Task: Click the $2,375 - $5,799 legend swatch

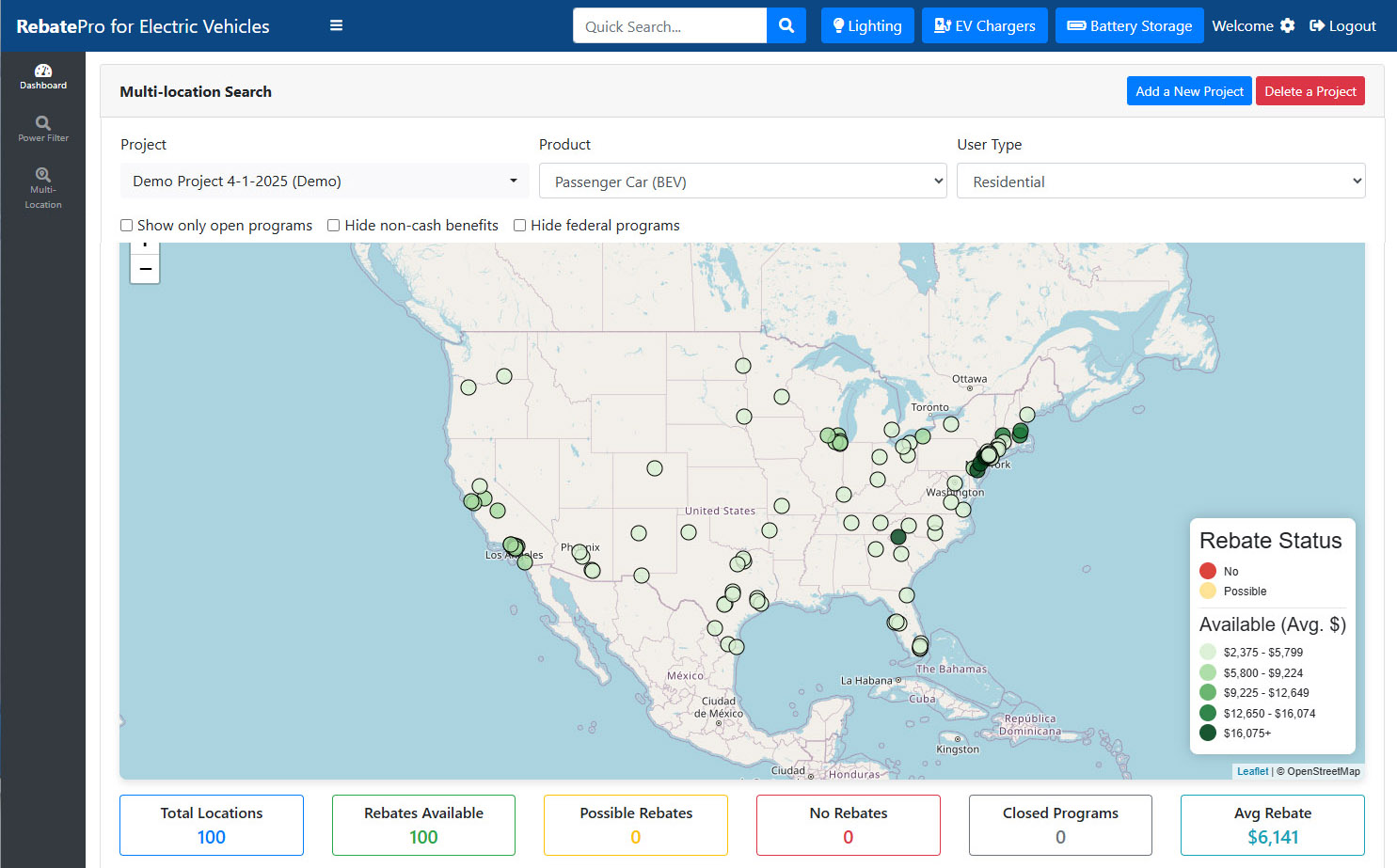Action: coord(1208,652)
